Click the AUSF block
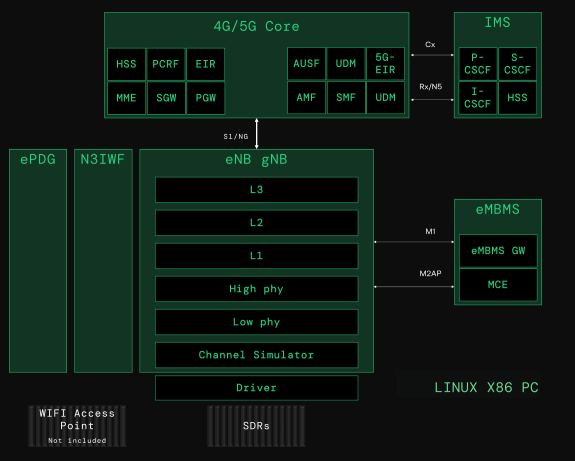This screenshot has width=575, height=461. click(x=307, y=63)
